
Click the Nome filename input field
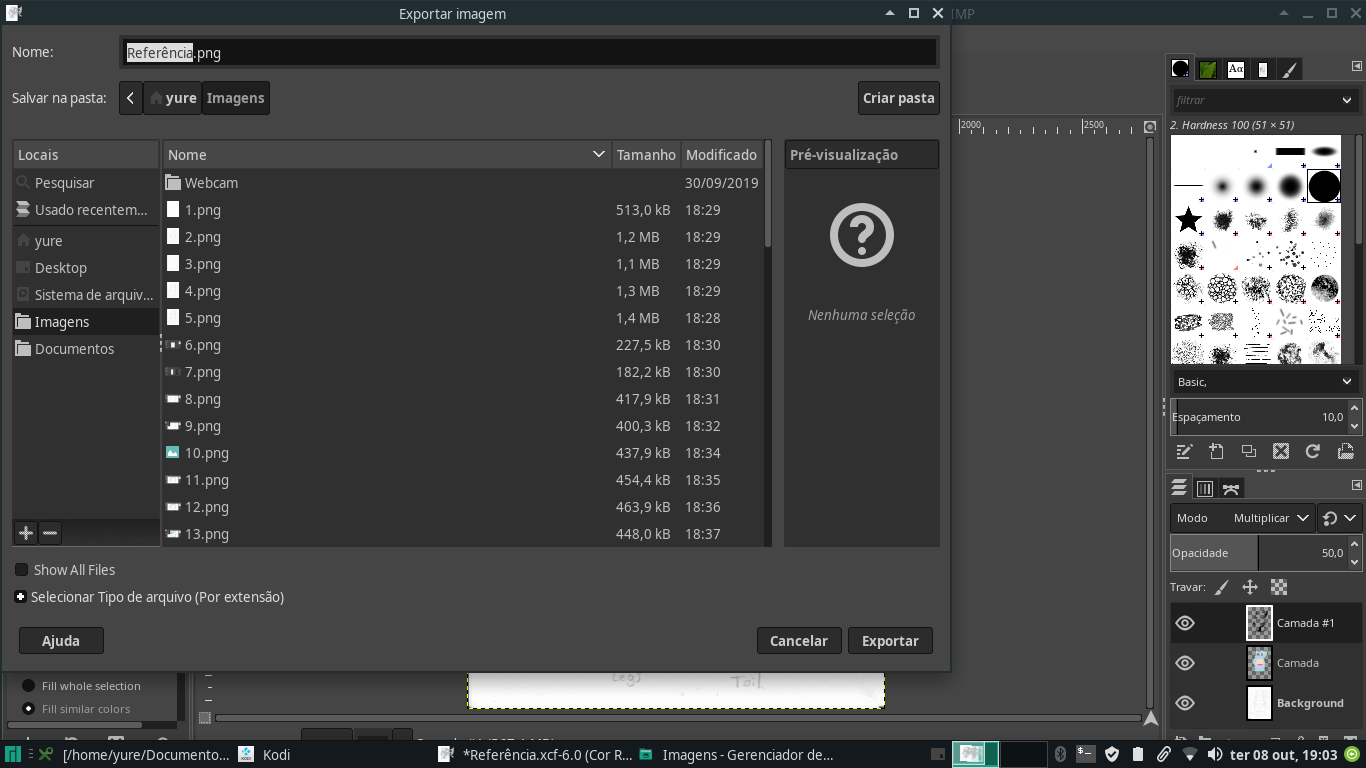click(529, 53)
